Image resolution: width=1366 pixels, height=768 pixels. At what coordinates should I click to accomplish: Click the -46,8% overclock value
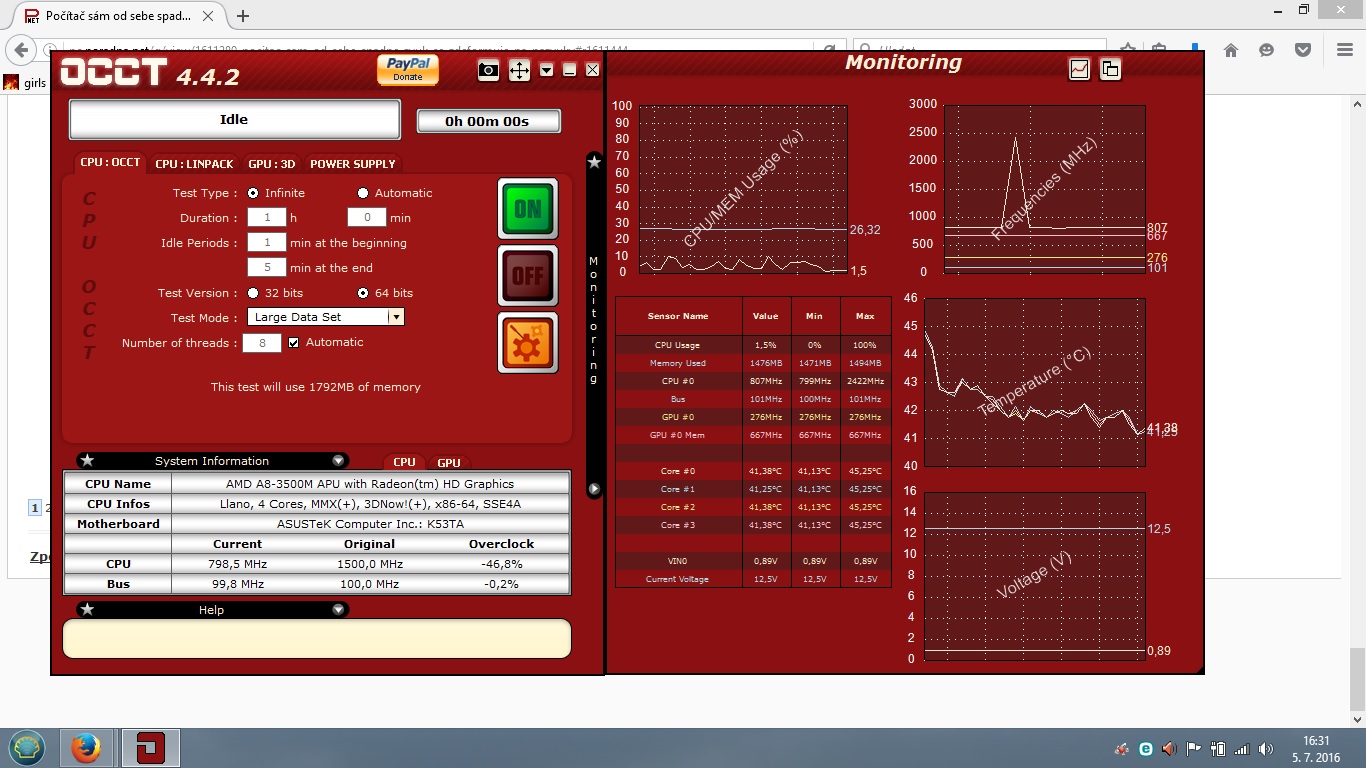click(x=502, y=564)
